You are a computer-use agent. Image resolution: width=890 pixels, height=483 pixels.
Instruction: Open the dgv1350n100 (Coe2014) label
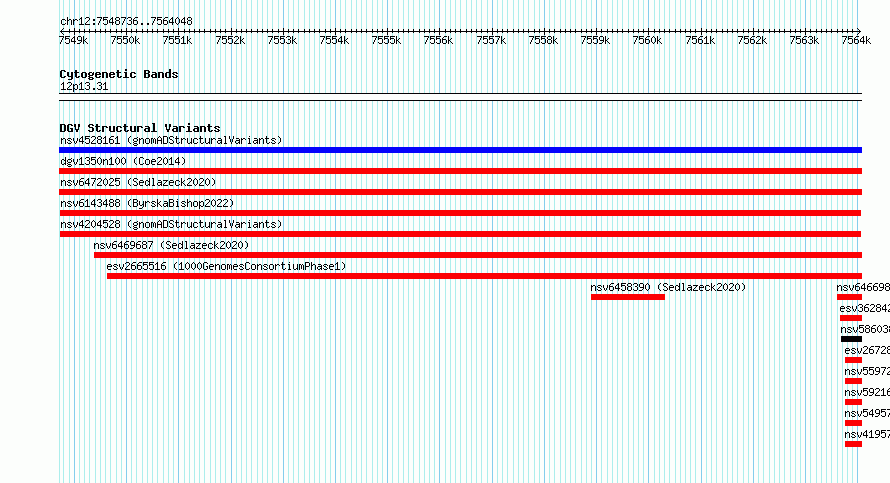click(123, 161)
